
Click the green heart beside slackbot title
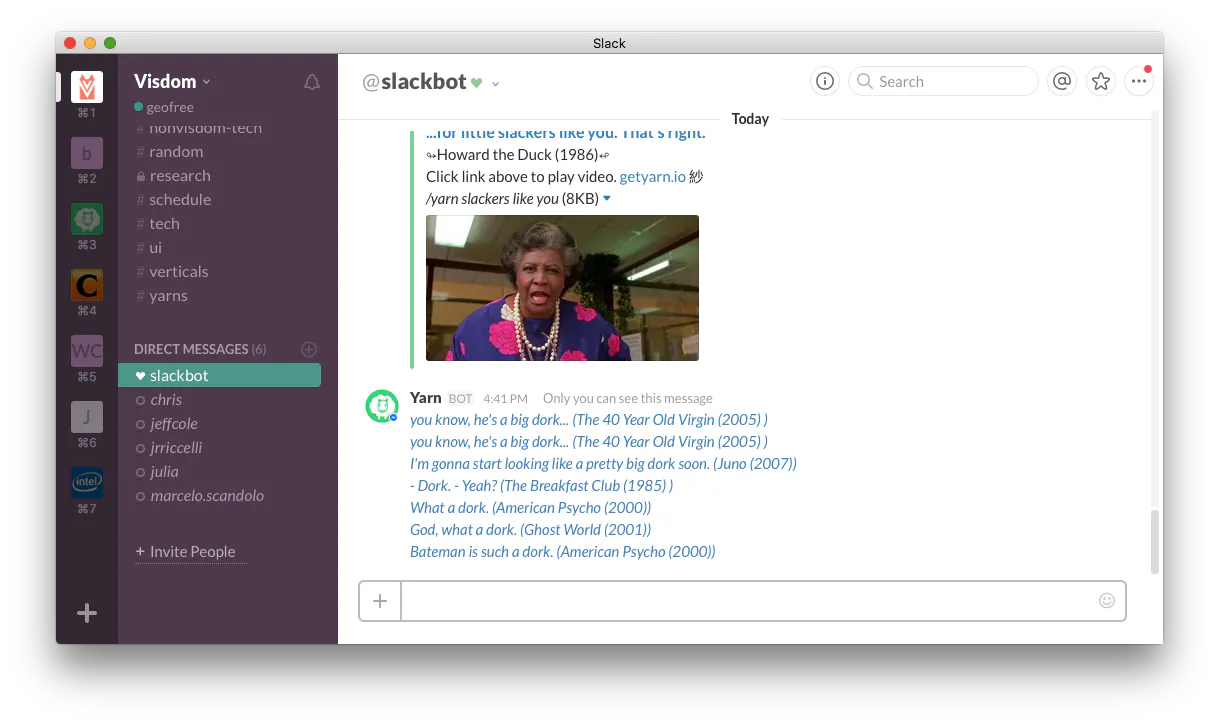477,83
